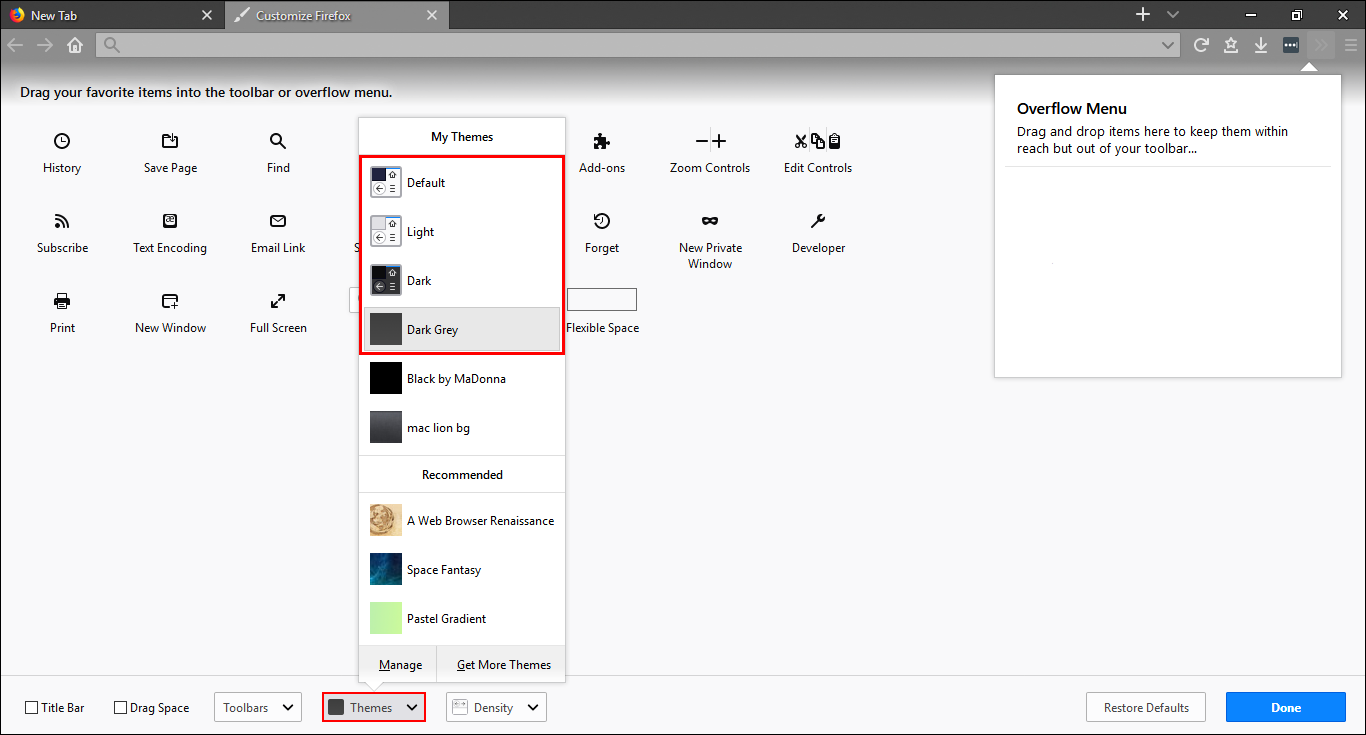Apply the Dark theme

tap(462, 281)
